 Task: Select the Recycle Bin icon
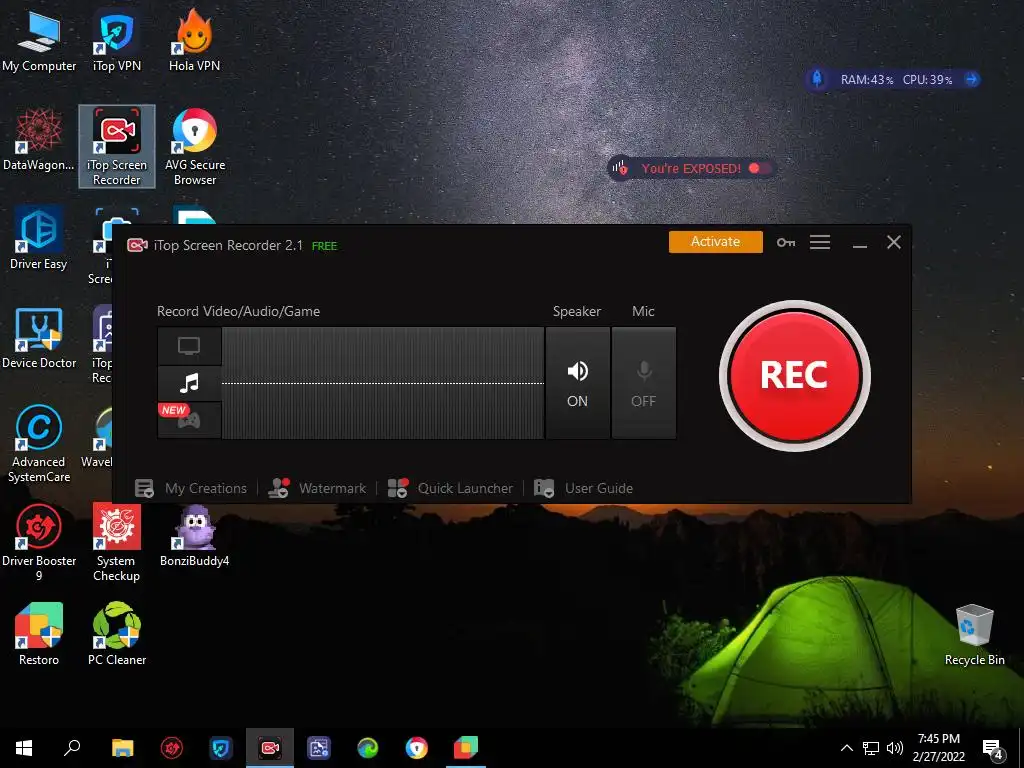974,635
